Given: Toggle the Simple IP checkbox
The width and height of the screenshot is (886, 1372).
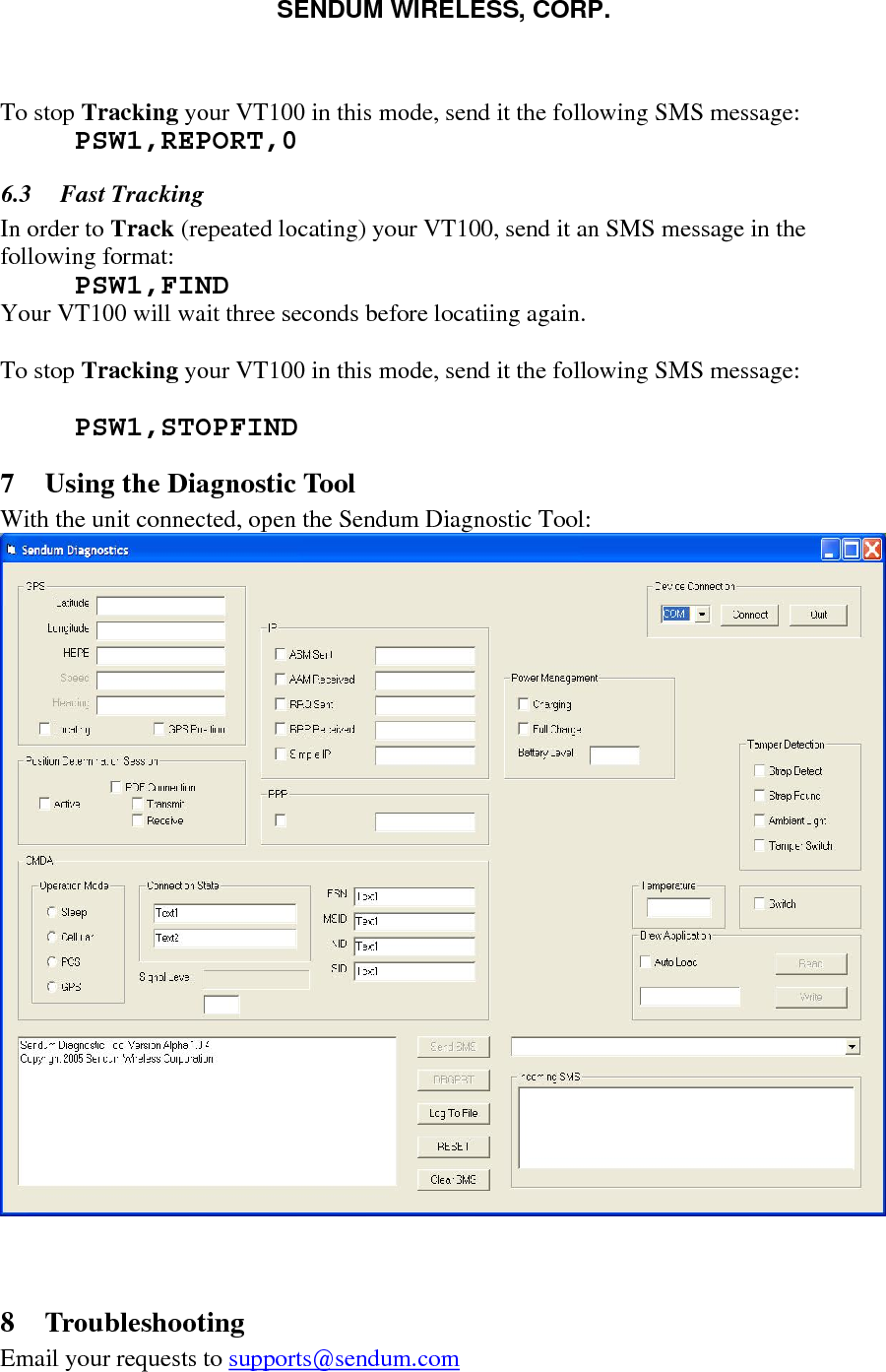Looking at the screenshot, I should click(281, 753).
